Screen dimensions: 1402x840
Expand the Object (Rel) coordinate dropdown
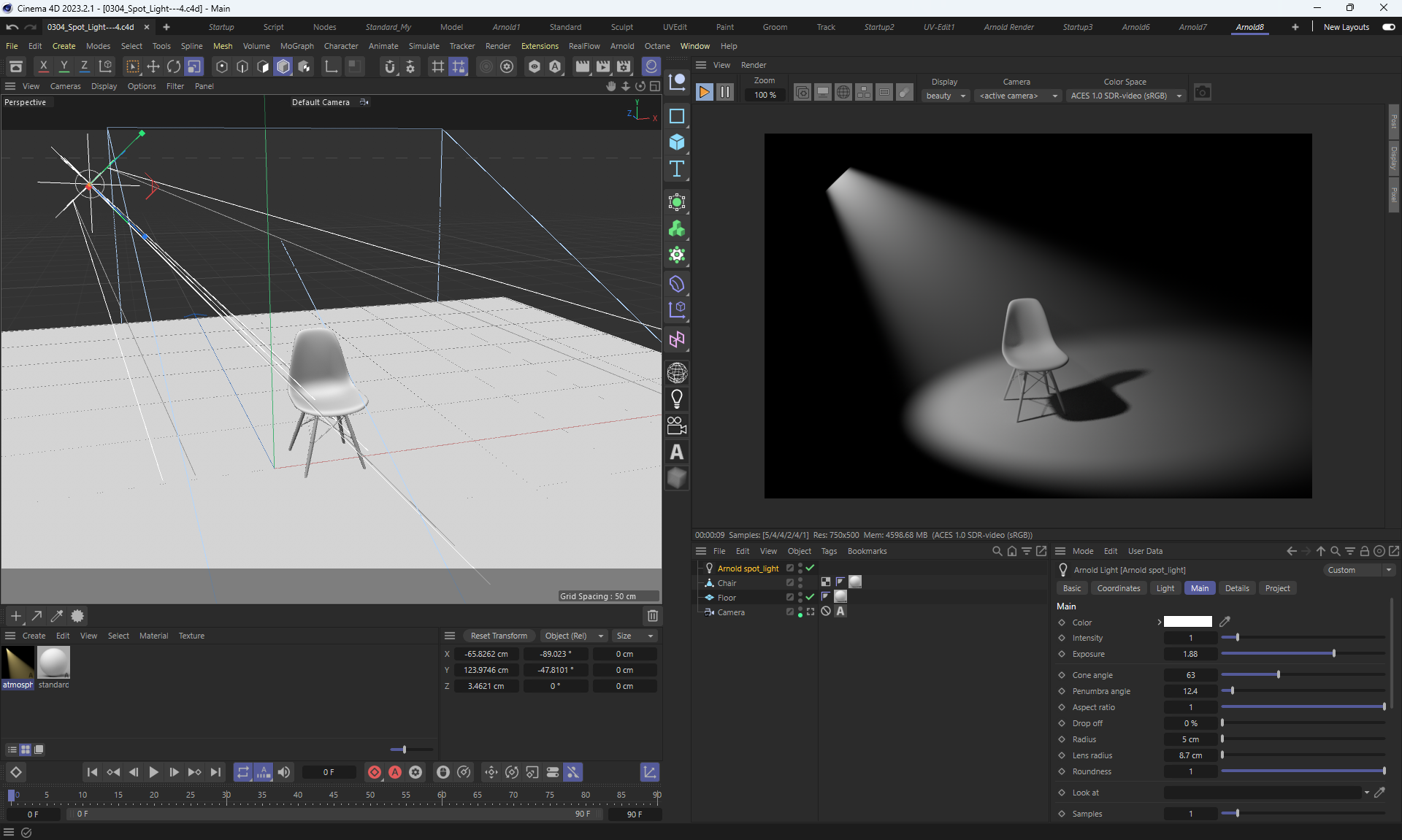click(x=574, y=636)
